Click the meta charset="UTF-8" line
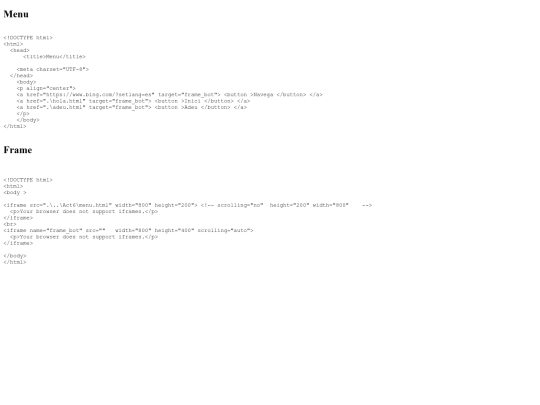Viewport: 540px width, 405px height. [x=53, y=69]
